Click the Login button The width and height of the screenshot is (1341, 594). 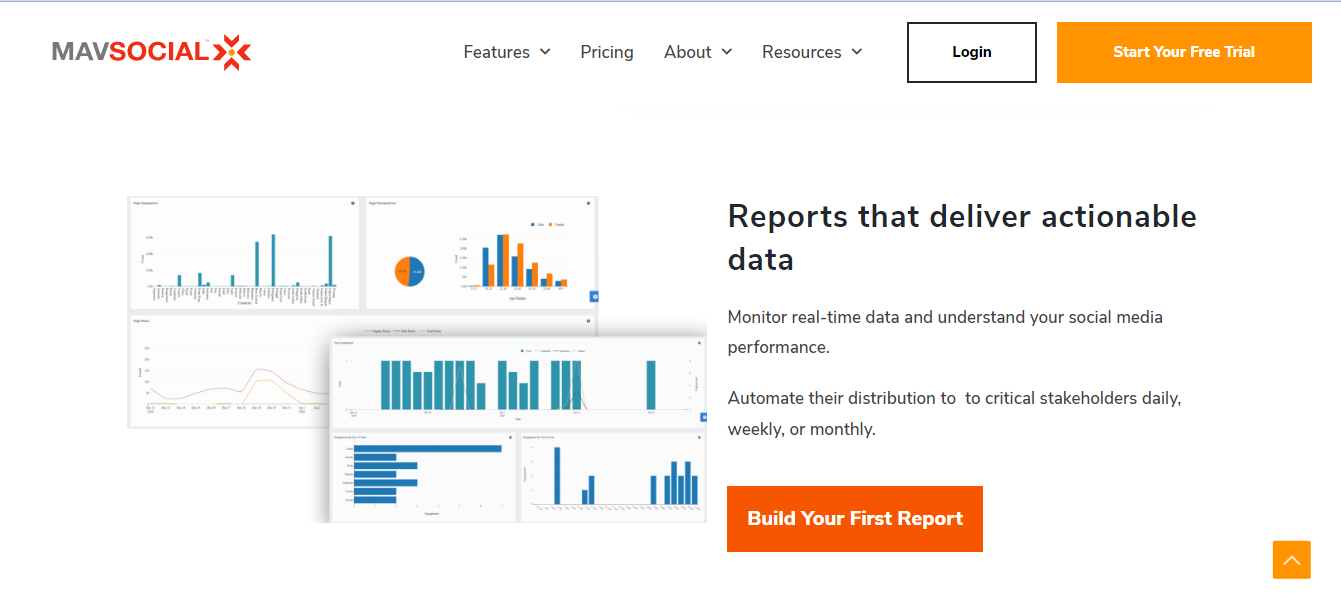click(971, 52)
